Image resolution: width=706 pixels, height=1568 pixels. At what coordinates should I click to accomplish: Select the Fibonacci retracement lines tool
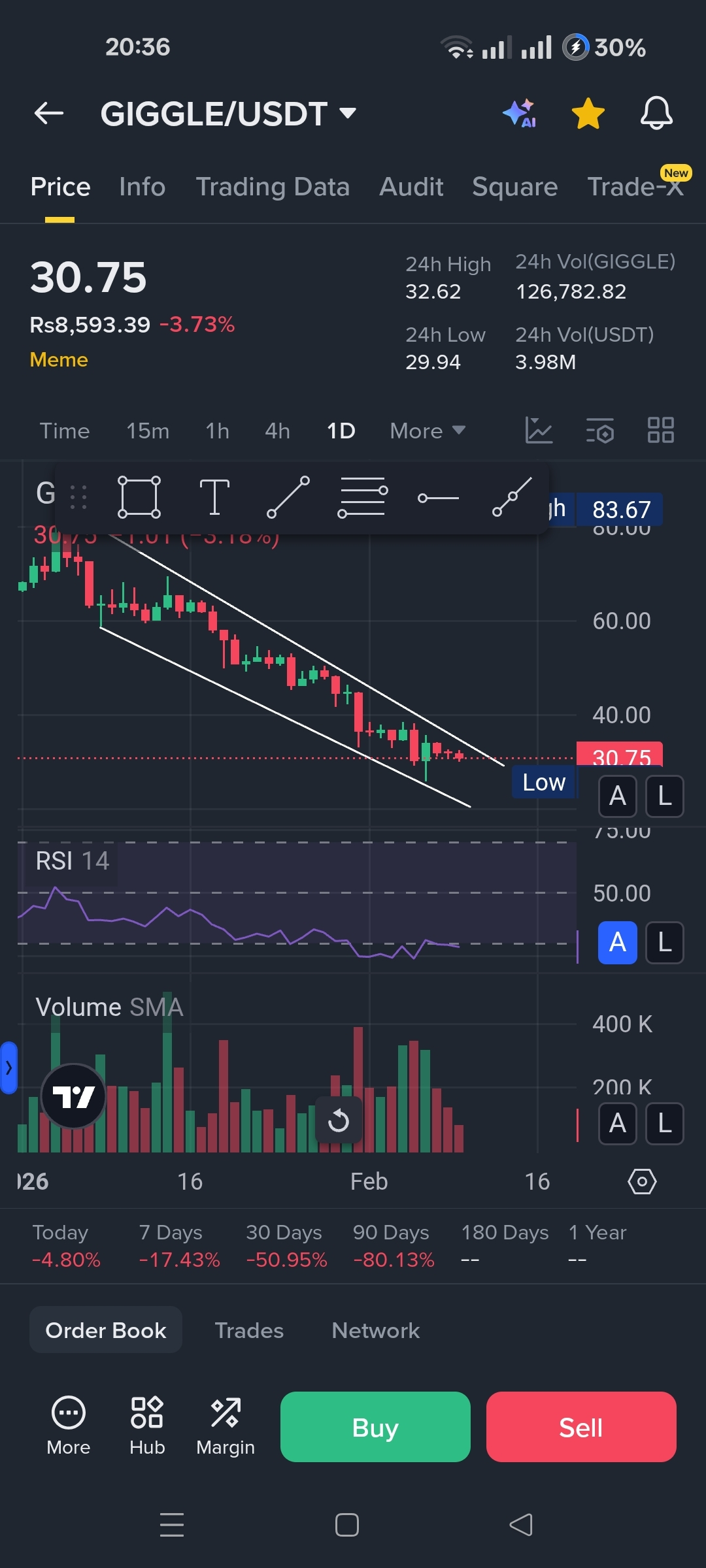coord(363,497)
